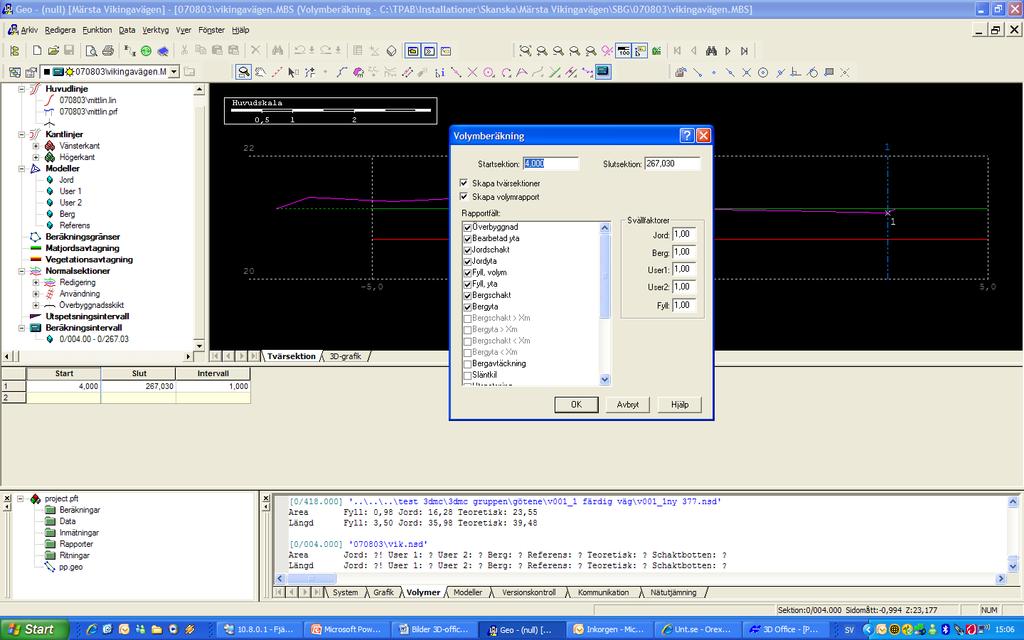Expand the Överbyggnadsskikt tree node

(36, 305)
